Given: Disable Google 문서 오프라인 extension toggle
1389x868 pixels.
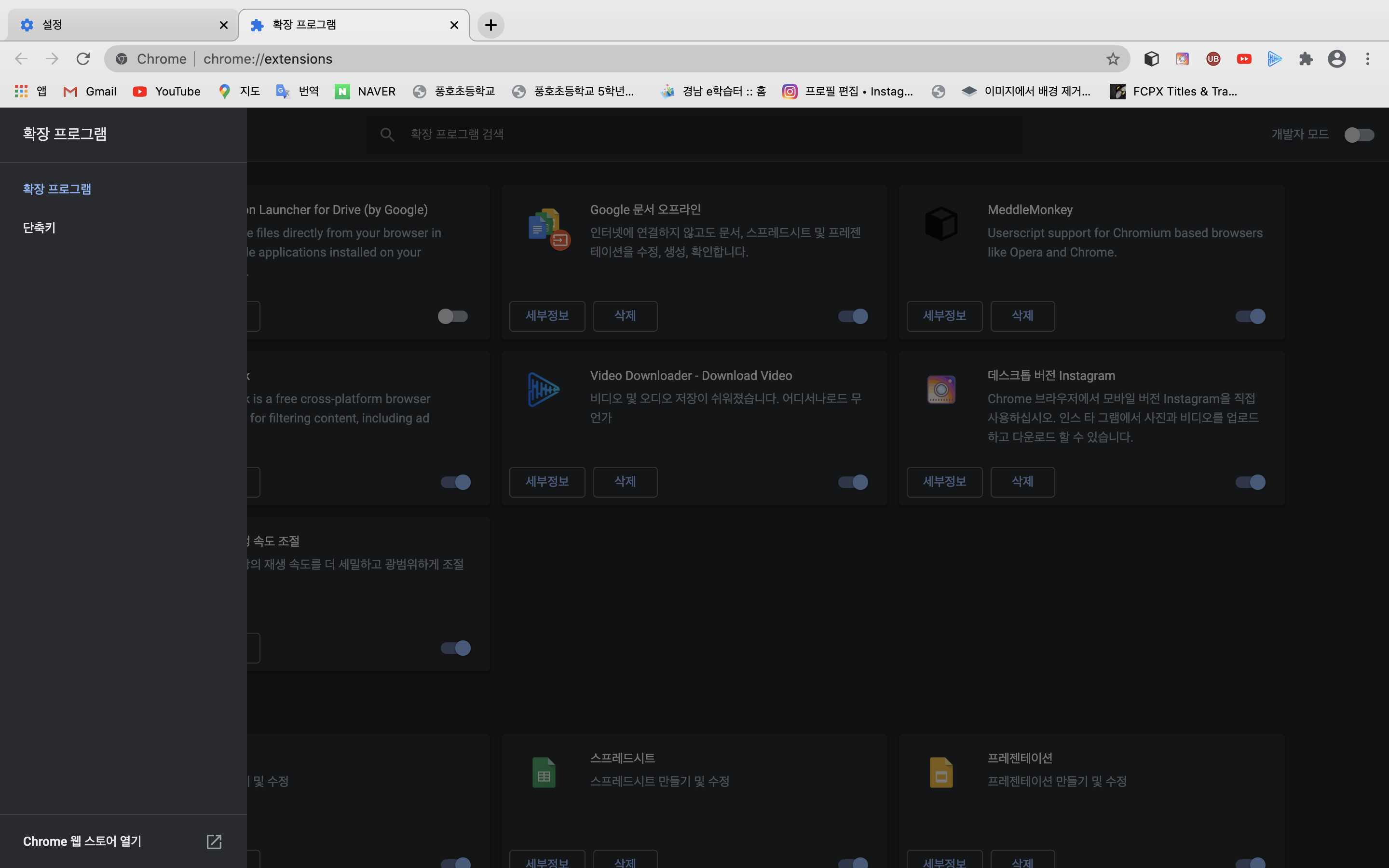Looking at the screenshot, I should pos(853,316).
